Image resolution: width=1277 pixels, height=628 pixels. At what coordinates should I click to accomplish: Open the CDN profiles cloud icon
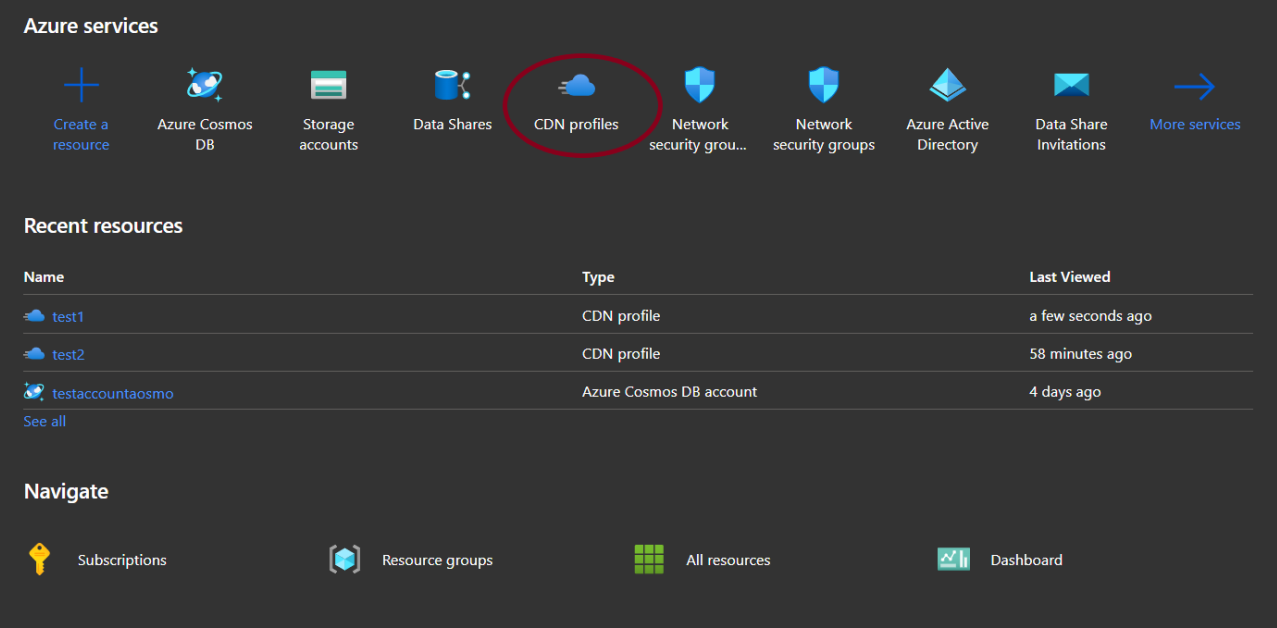point(577,87)
